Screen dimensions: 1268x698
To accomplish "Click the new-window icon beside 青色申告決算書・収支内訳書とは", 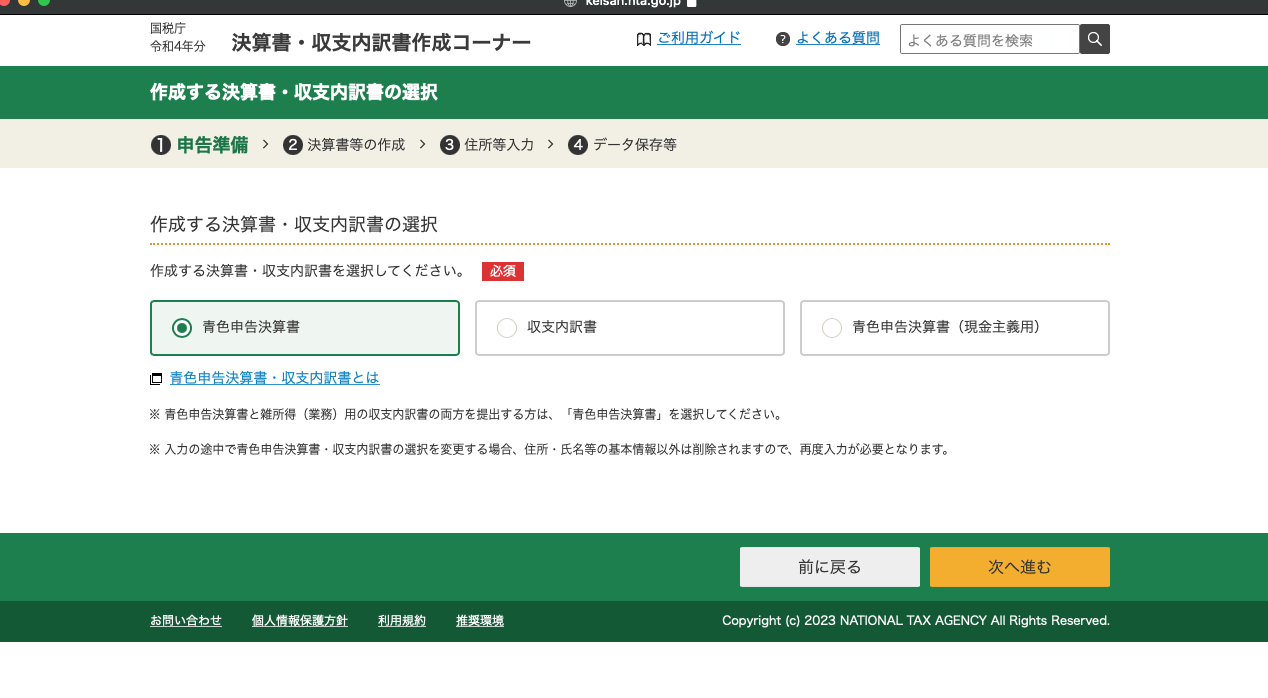I will click(156, 379).
